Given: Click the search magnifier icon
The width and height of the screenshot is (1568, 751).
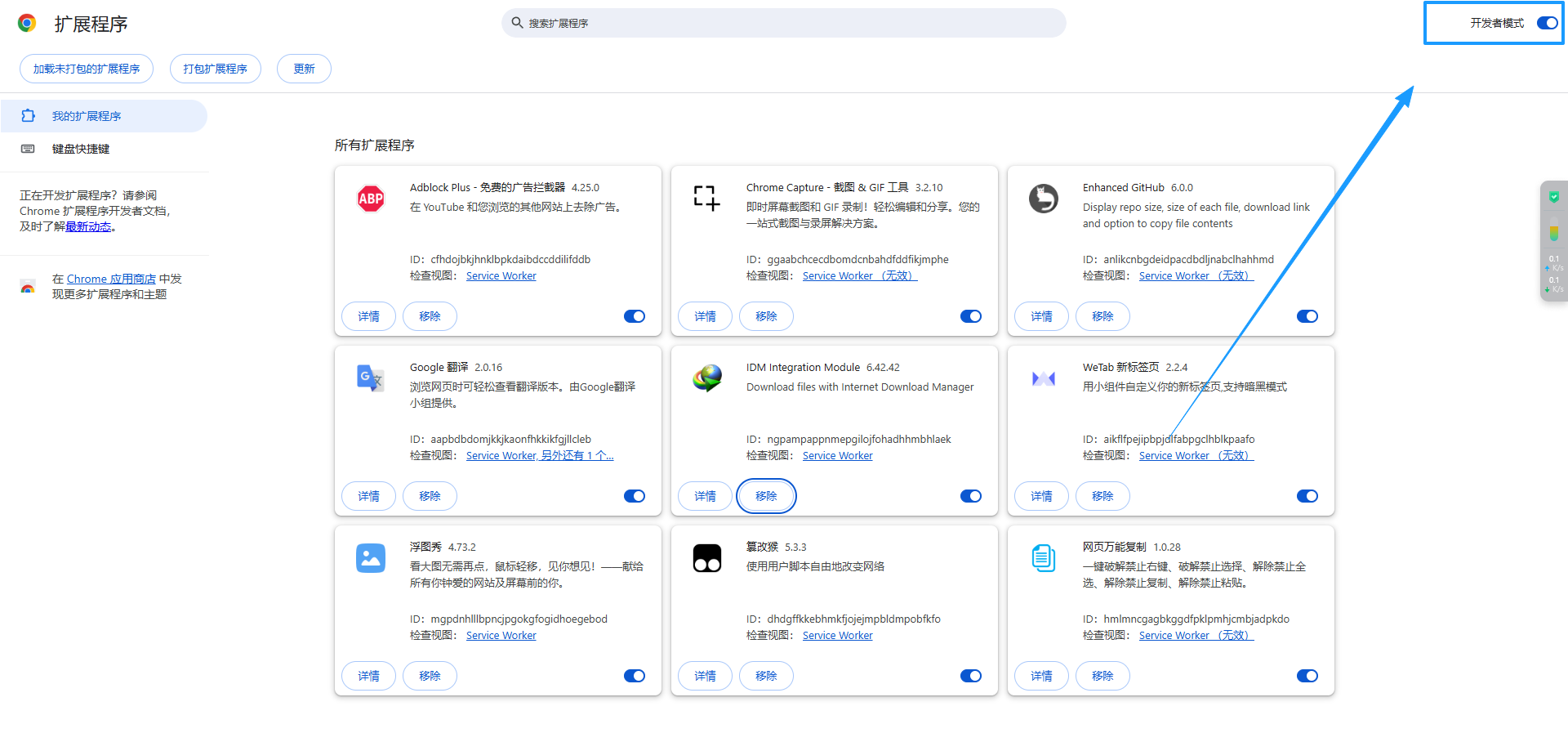Looking at the screenshot, I should [x=517, y=23].
